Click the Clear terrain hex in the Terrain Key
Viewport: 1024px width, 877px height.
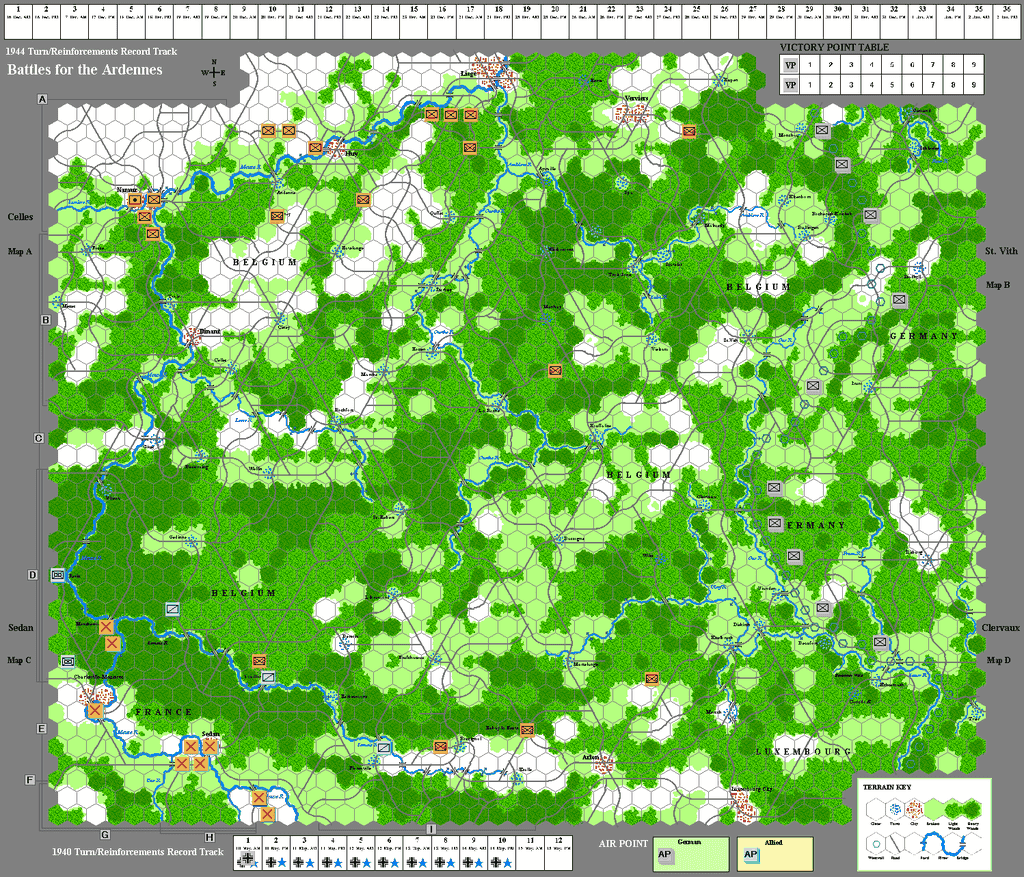coord(876,811)
